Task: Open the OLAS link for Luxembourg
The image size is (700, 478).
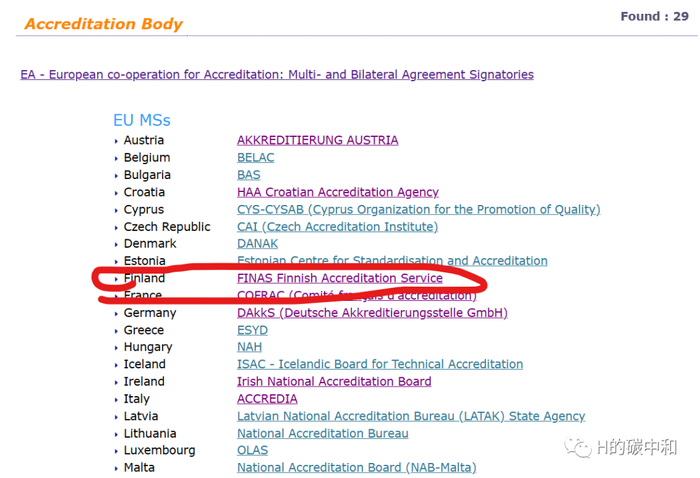Action: (x=252, y=451)
